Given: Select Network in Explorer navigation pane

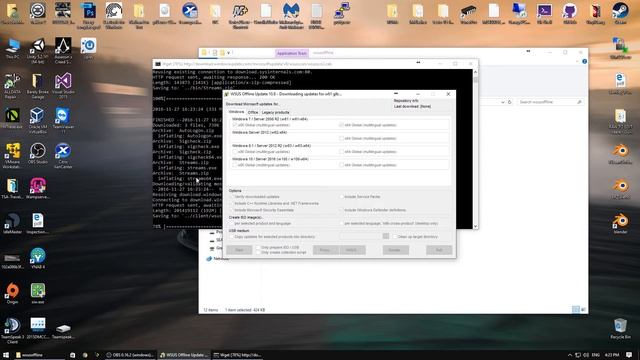Looking at the screenshot, I should click(218, 259).
